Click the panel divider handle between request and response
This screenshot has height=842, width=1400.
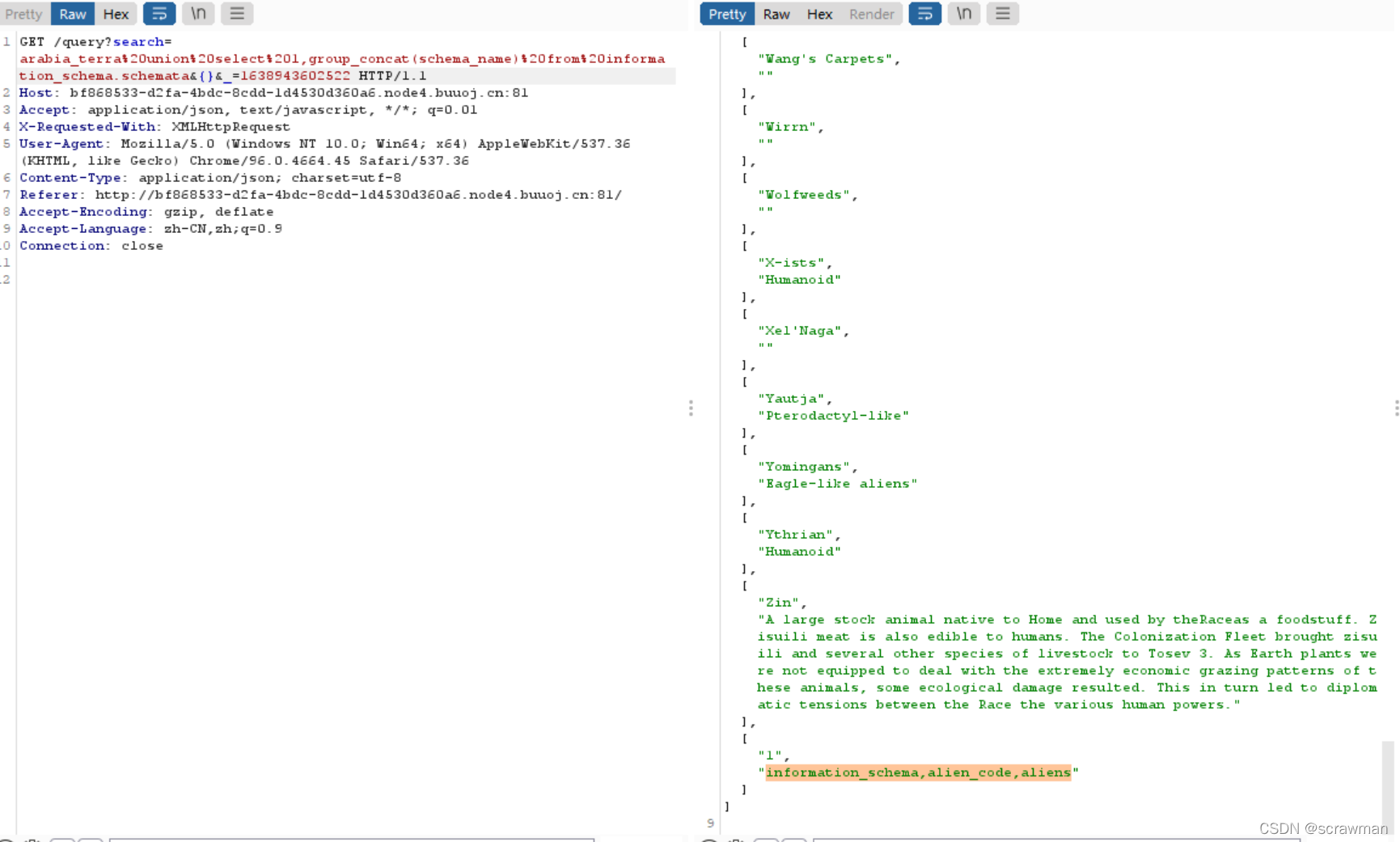(691, 408)
